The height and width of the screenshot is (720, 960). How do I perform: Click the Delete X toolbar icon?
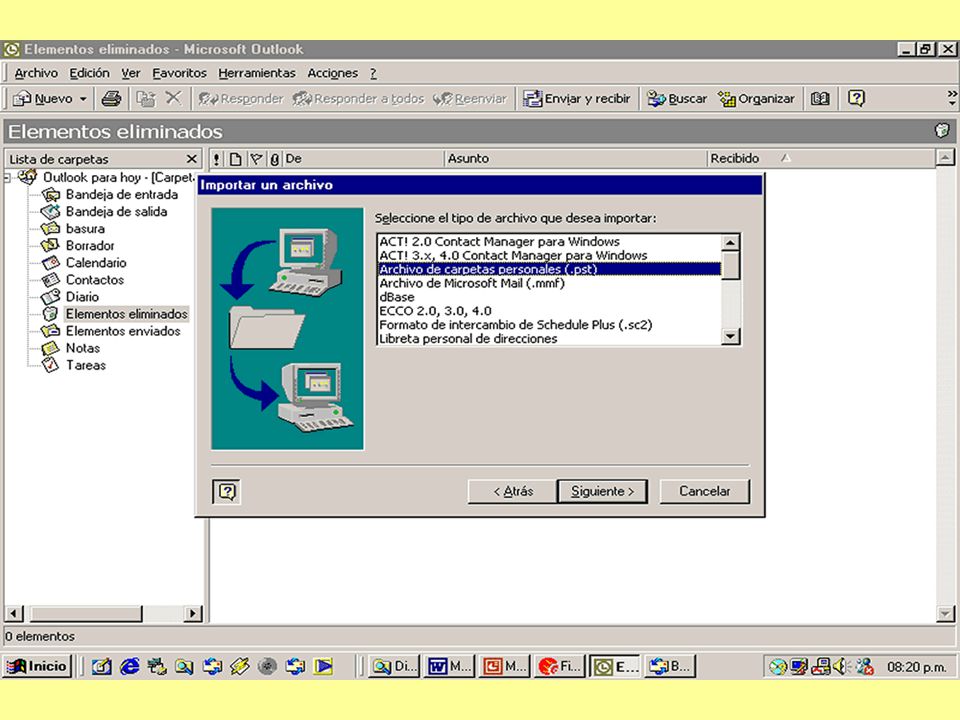click(x=174, y=98)
